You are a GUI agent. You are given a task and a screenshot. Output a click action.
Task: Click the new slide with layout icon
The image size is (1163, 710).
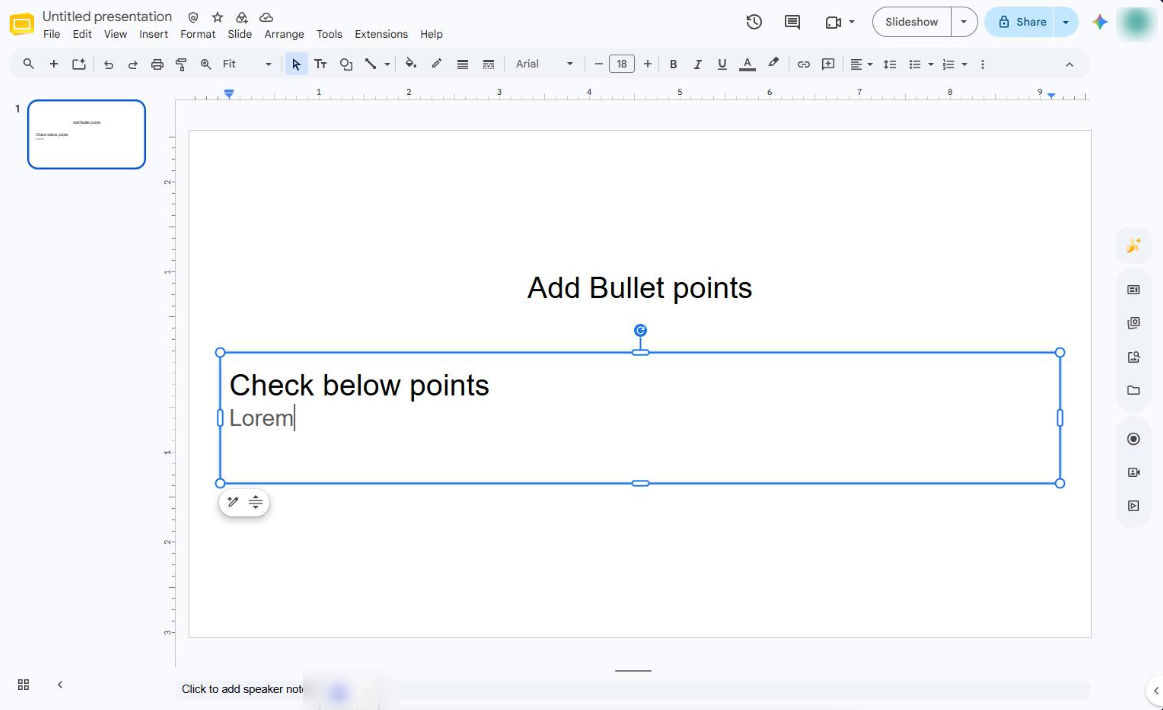click(x=79, y=65)
